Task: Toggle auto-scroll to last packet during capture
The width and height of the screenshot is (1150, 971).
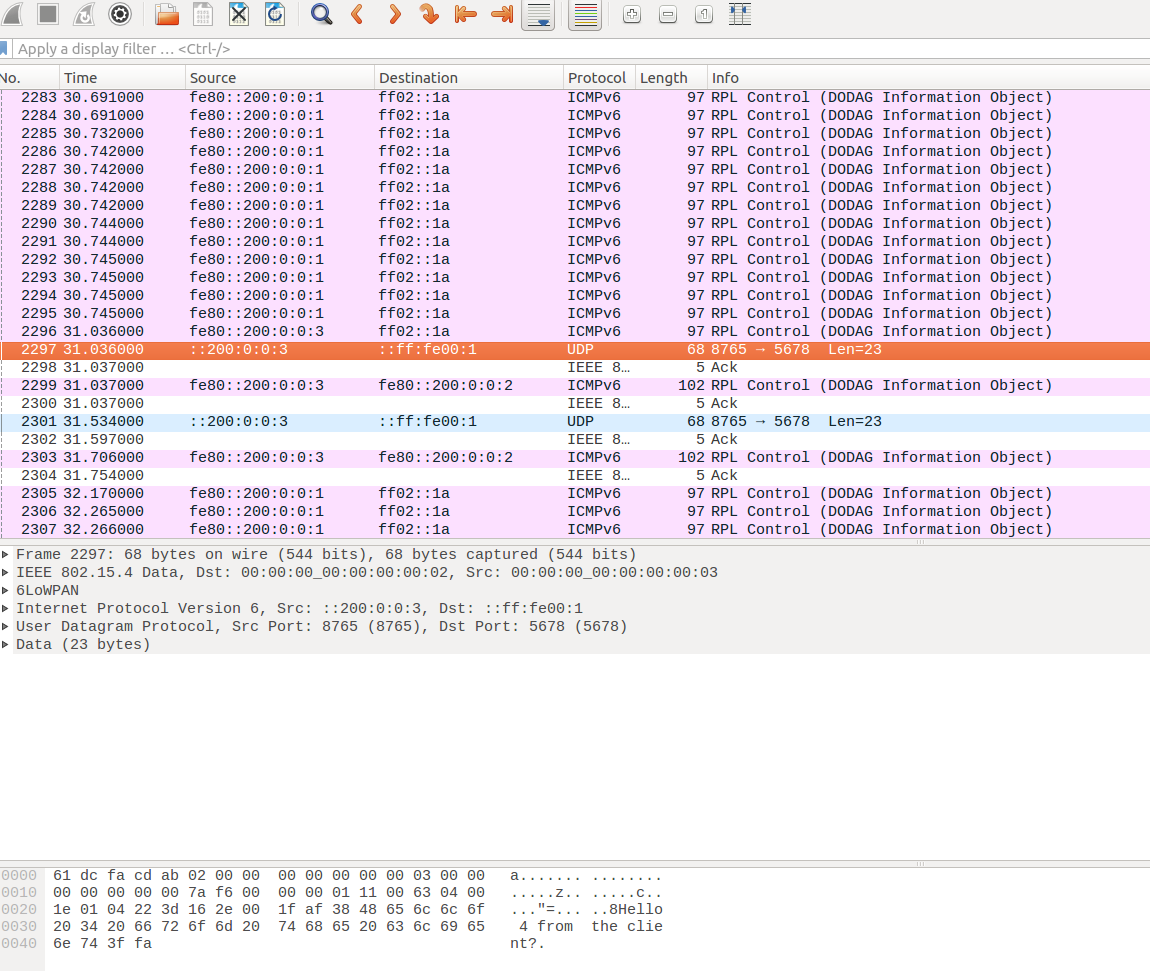Action: [538, 14]
